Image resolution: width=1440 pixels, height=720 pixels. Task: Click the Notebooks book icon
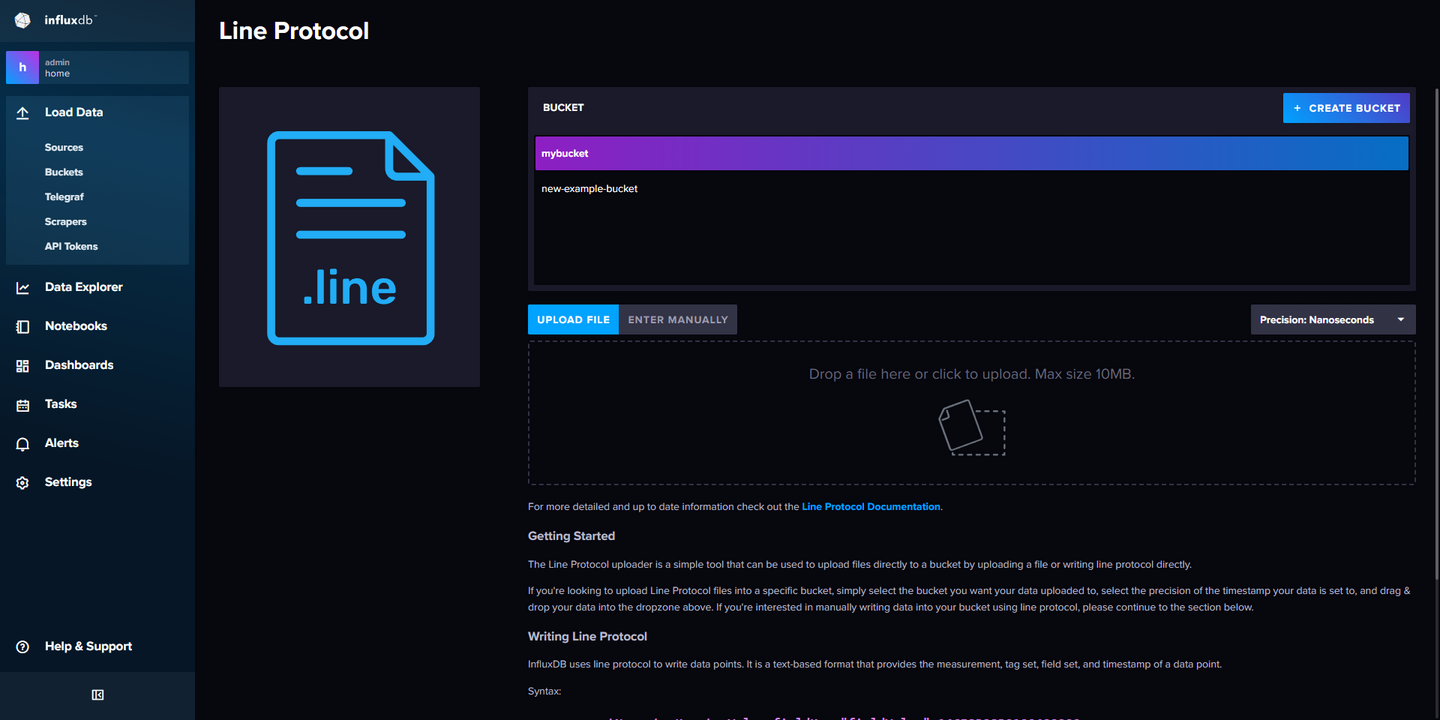22,327
